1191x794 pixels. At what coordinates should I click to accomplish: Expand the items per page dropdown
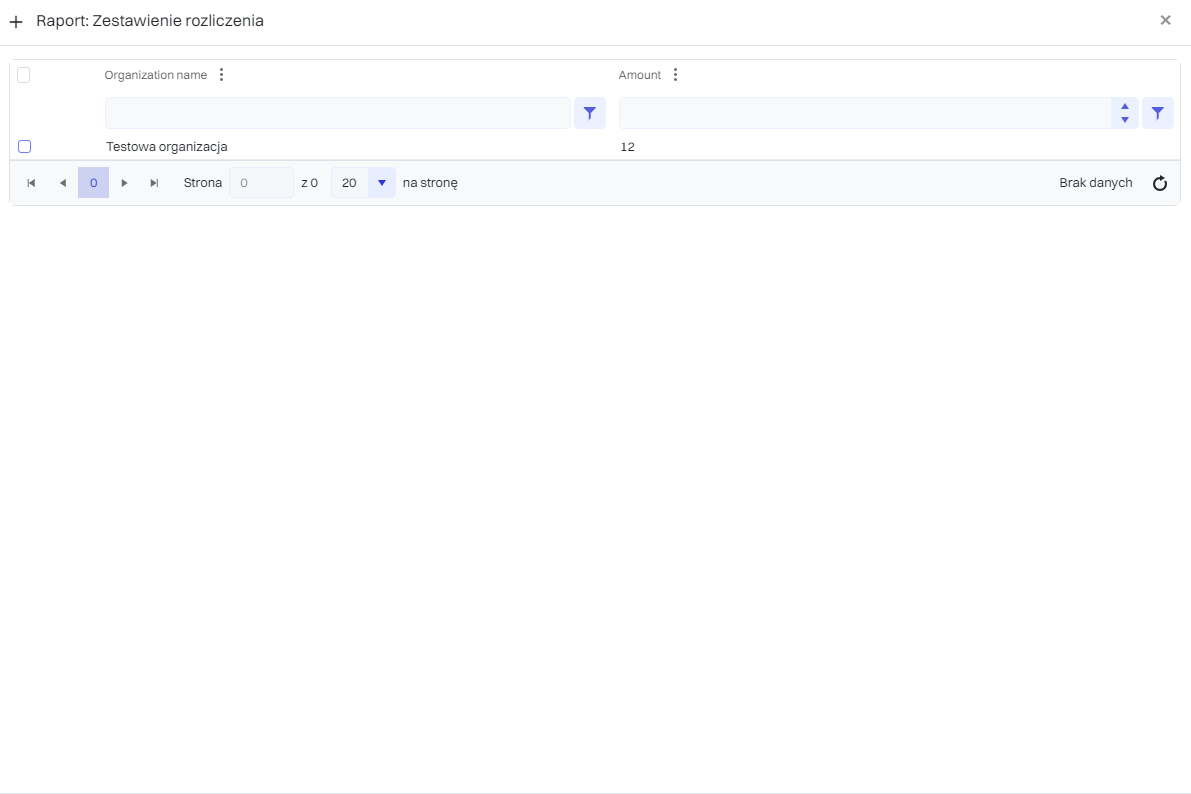381,183
